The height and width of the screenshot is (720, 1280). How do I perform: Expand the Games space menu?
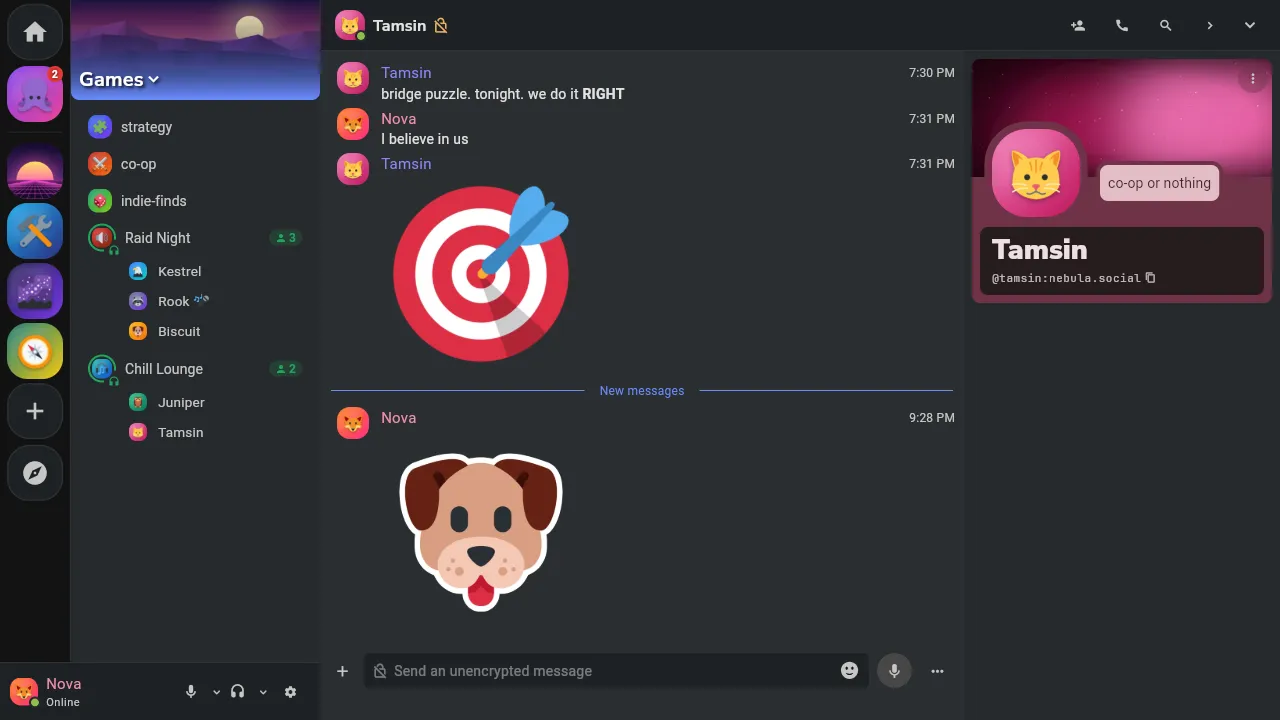(x=119, y=80)
